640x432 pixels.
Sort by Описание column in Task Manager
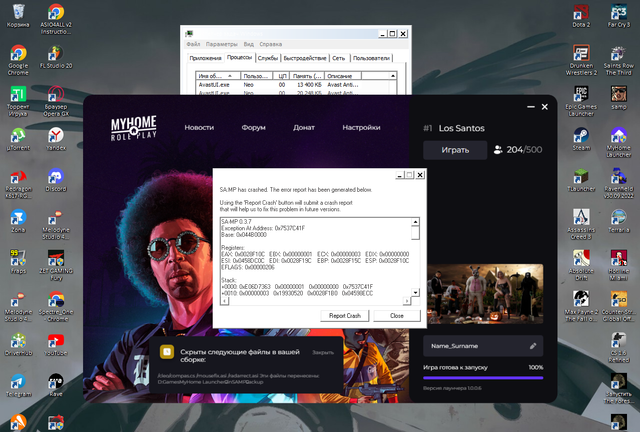(x=343, y=76)
